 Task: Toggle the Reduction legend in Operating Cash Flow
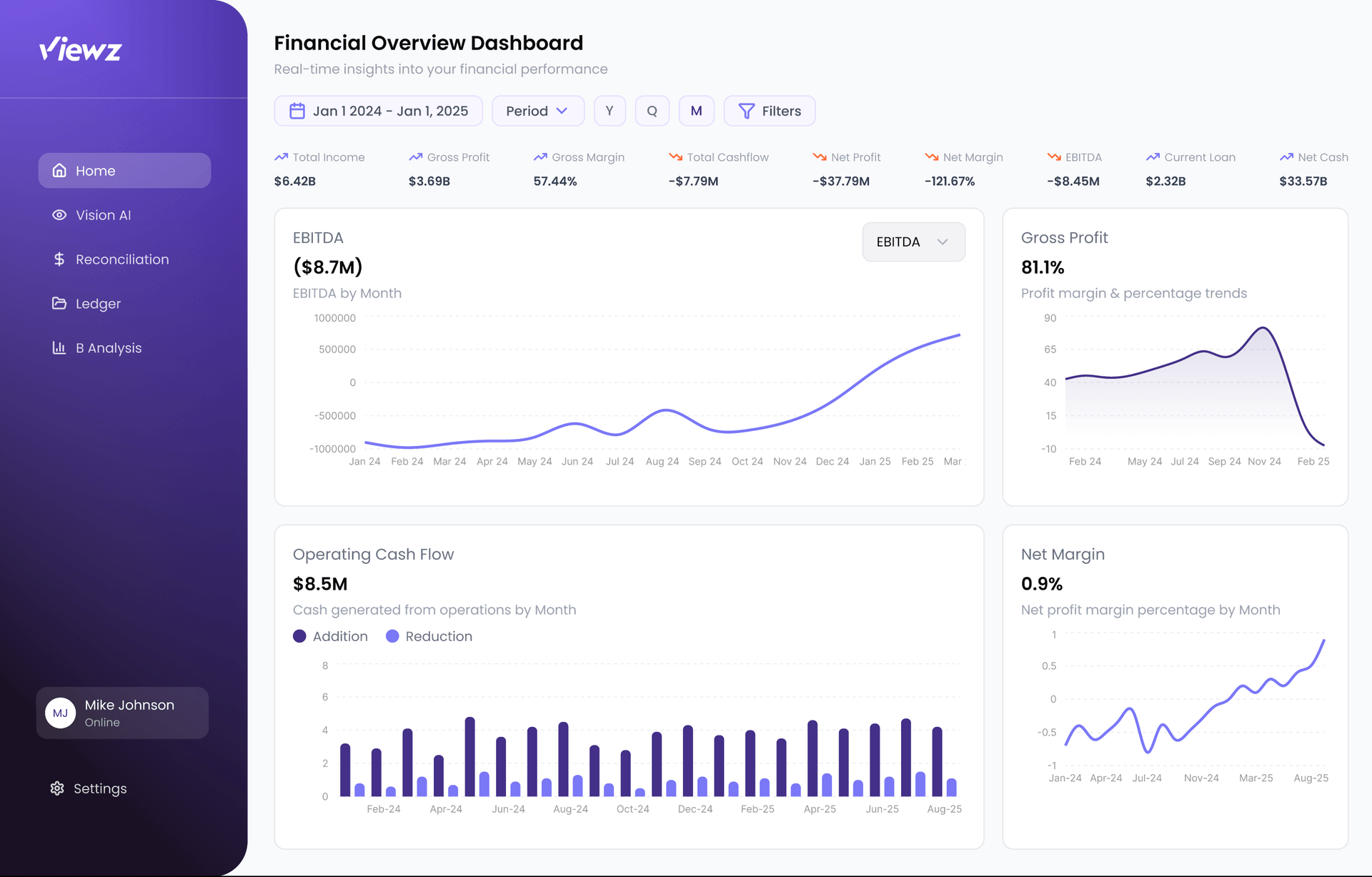coord(429,636)
